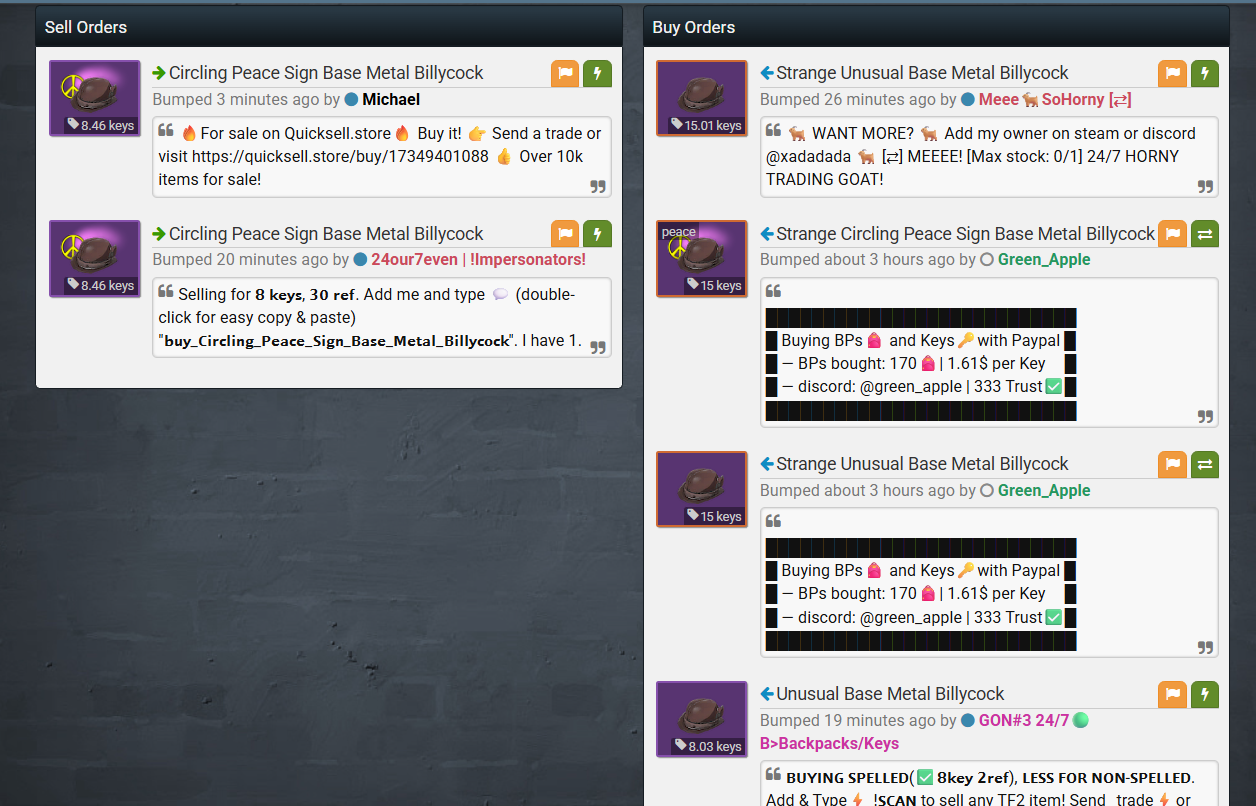
Task: Open user profile link Michael
Action: click(391, 100)
